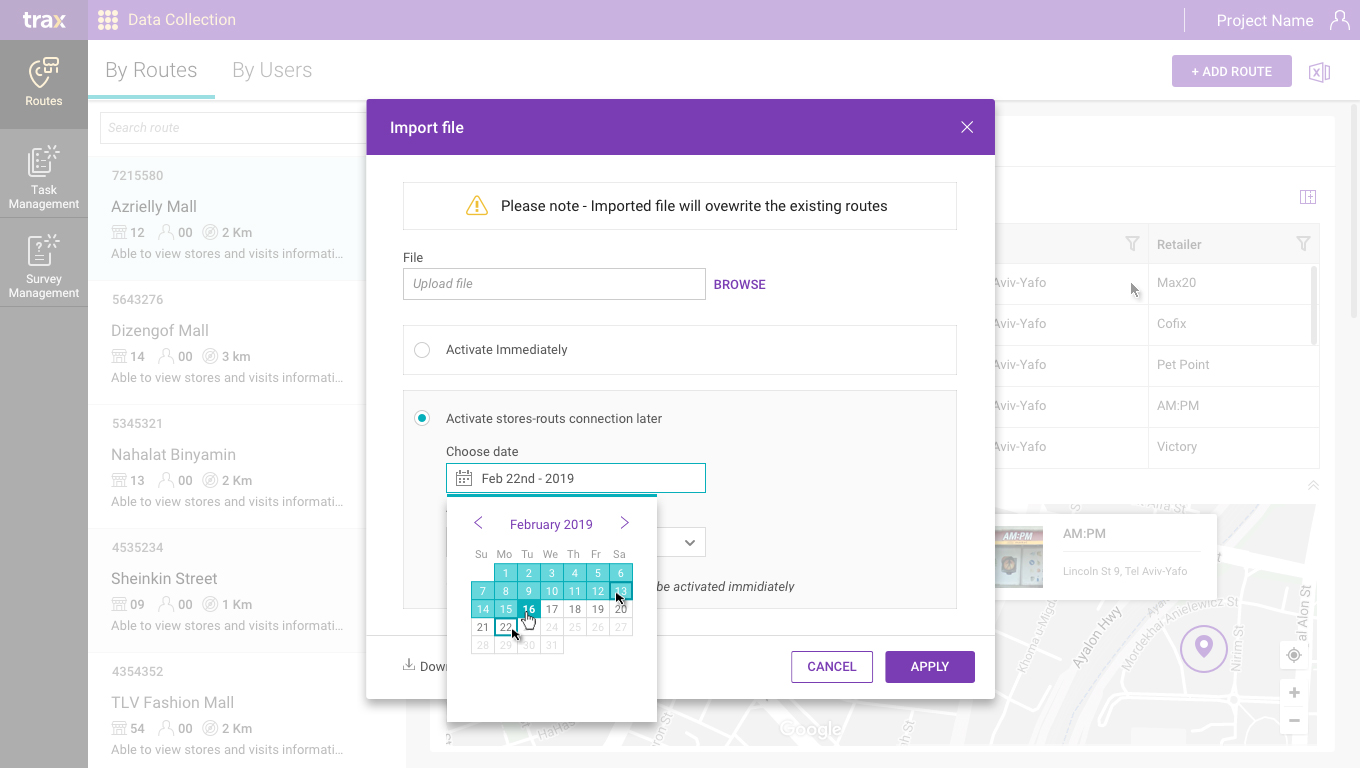1360x768 pixels.
Task: Click the Apply button
Action: (x=929, y=667)
